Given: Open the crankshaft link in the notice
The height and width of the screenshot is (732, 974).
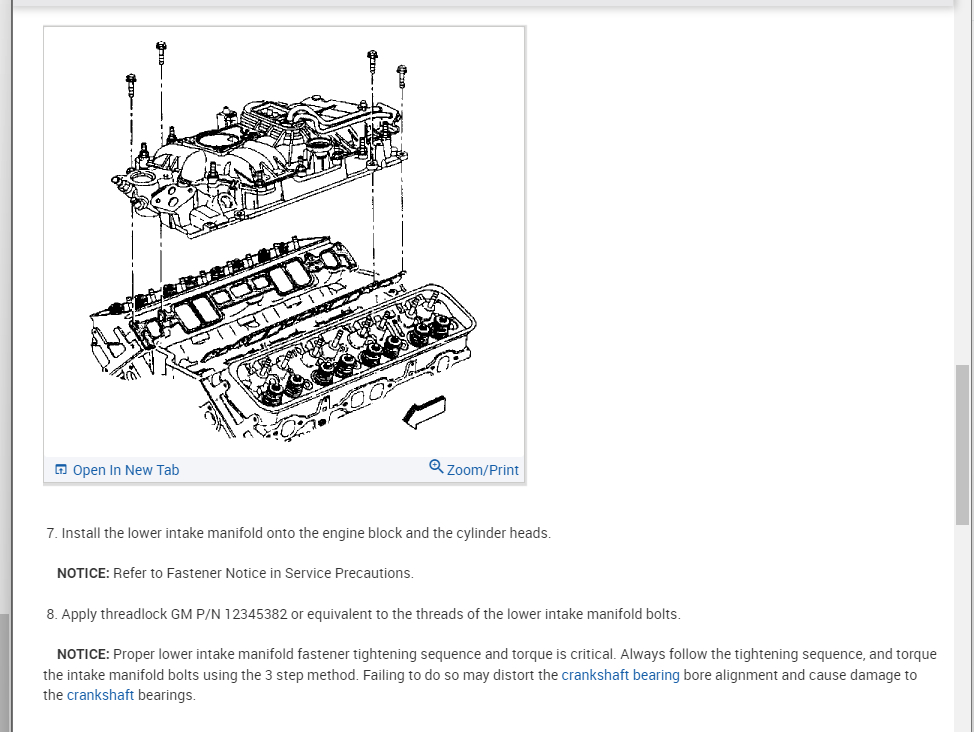Looking at the screenshot, I should point(100,695).
